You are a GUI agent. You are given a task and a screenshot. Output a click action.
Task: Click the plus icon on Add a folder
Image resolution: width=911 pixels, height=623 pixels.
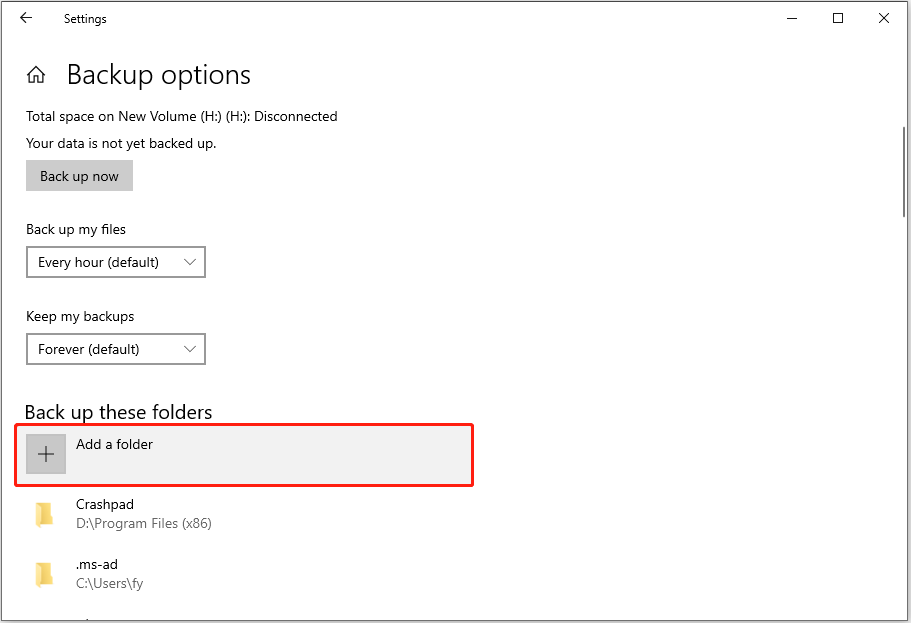46,453
